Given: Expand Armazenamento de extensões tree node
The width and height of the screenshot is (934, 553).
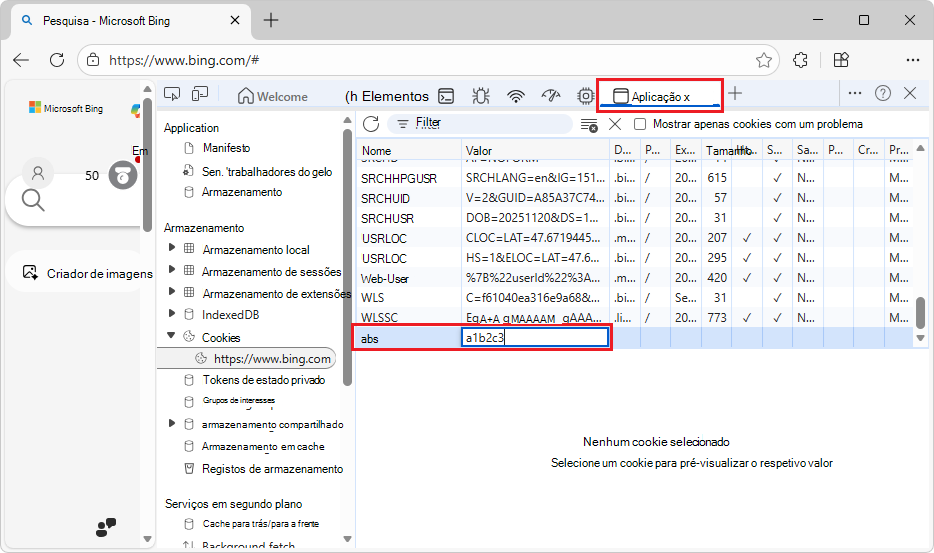Looking at the screenshot, I should pos(172,291).
